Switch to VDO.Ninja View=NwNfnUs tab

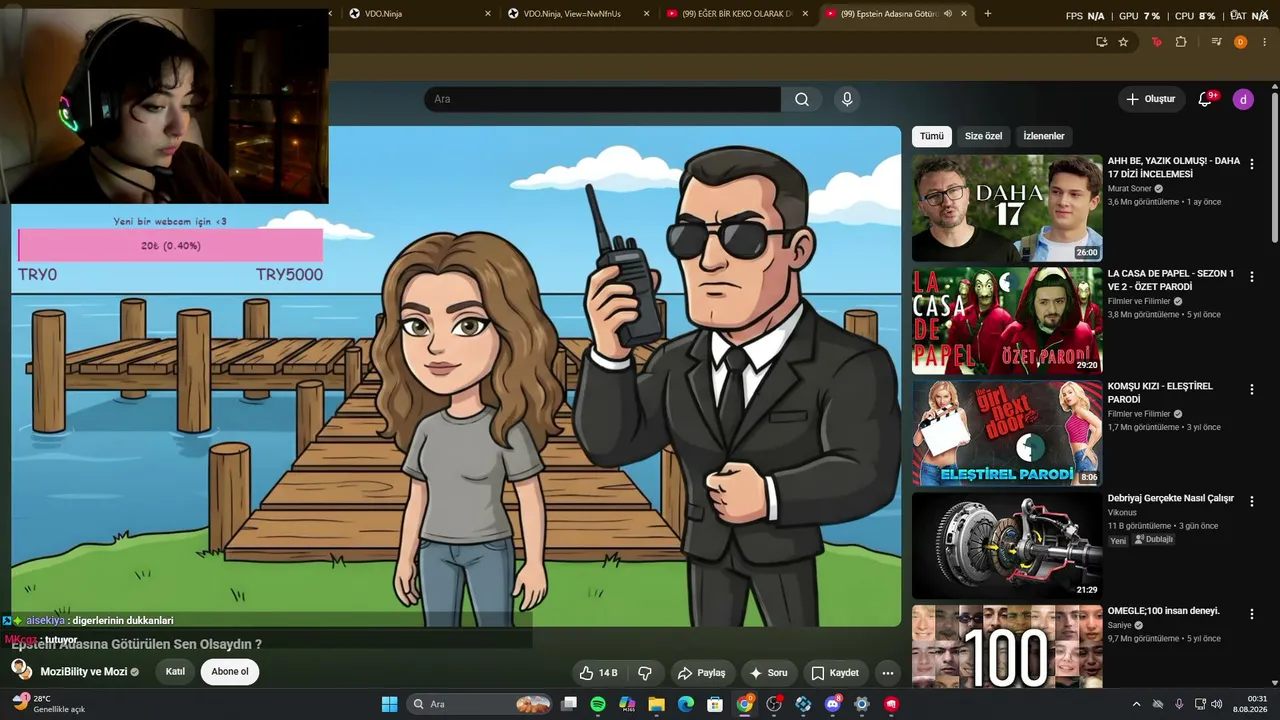pos(580,14)
